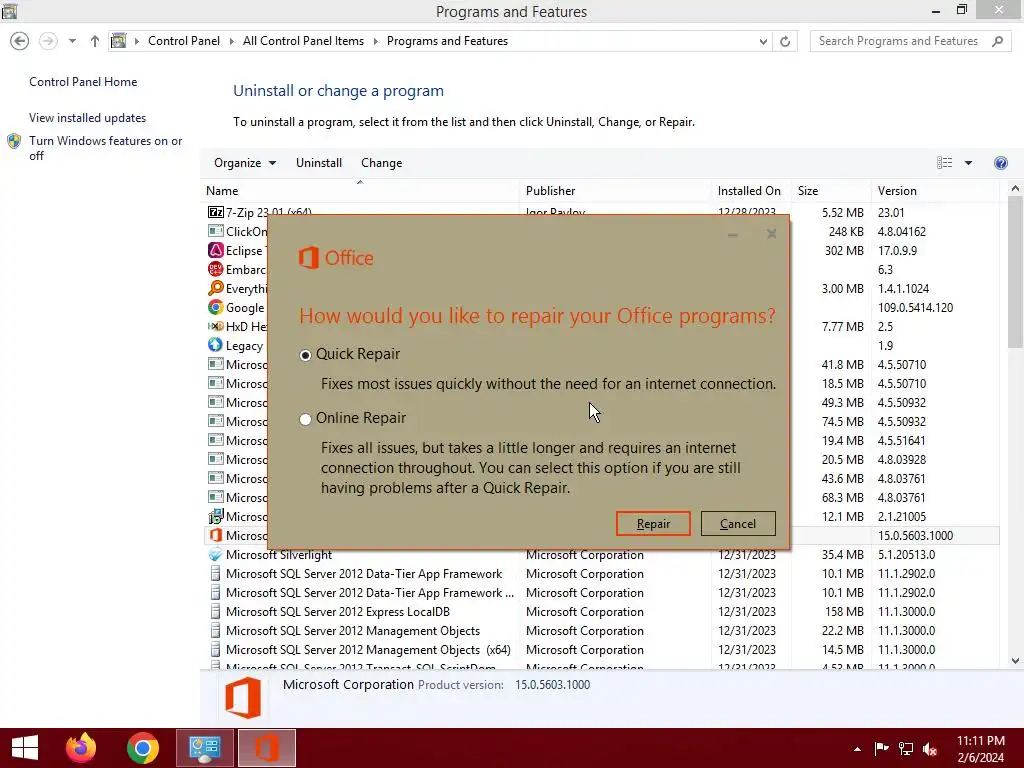Refresh the Programs and Features list
The height and width of the screenshot is (768, 1024).
(785, 41)
